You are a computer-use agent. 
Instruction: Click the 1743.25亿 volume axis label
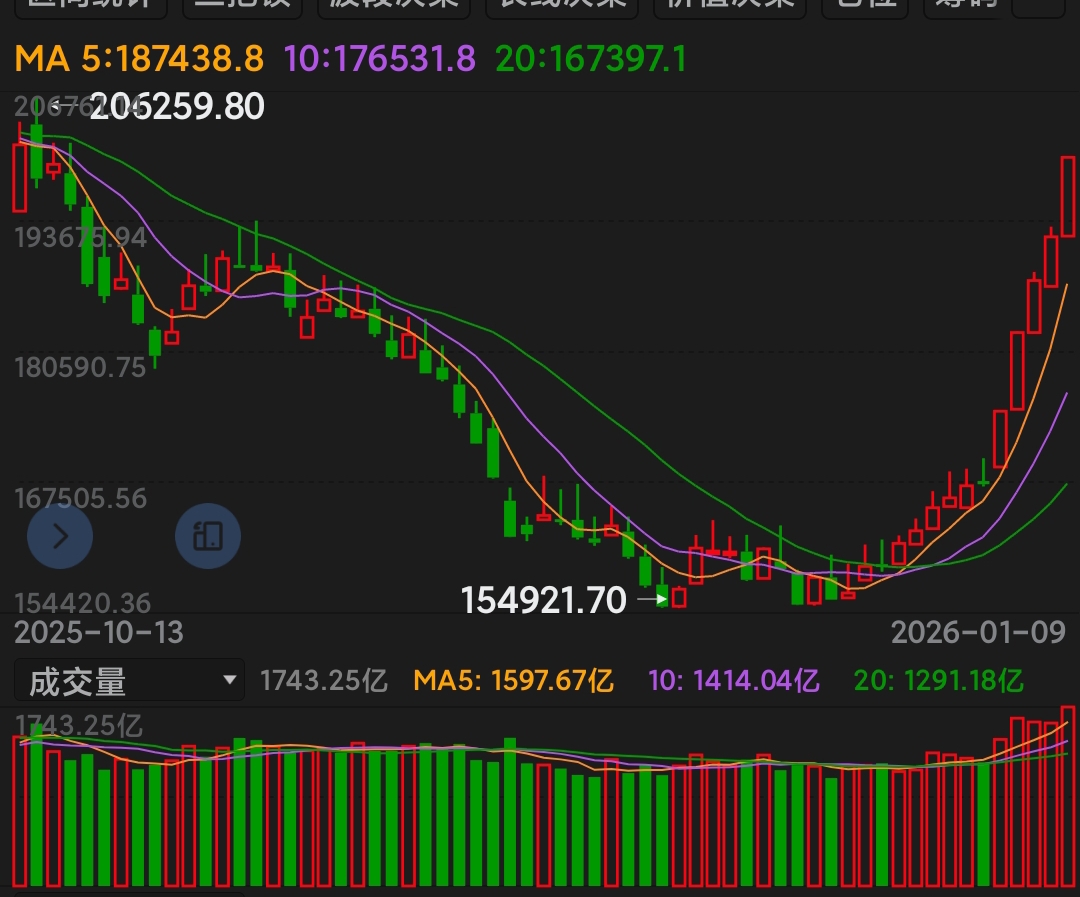pyautogui.click(x=79, y=725)
